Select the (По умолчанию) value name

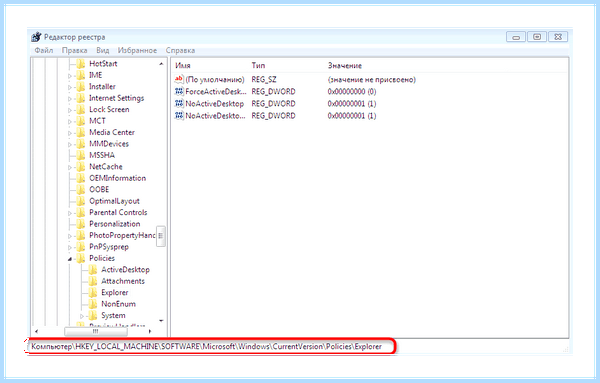coord(215,80)
